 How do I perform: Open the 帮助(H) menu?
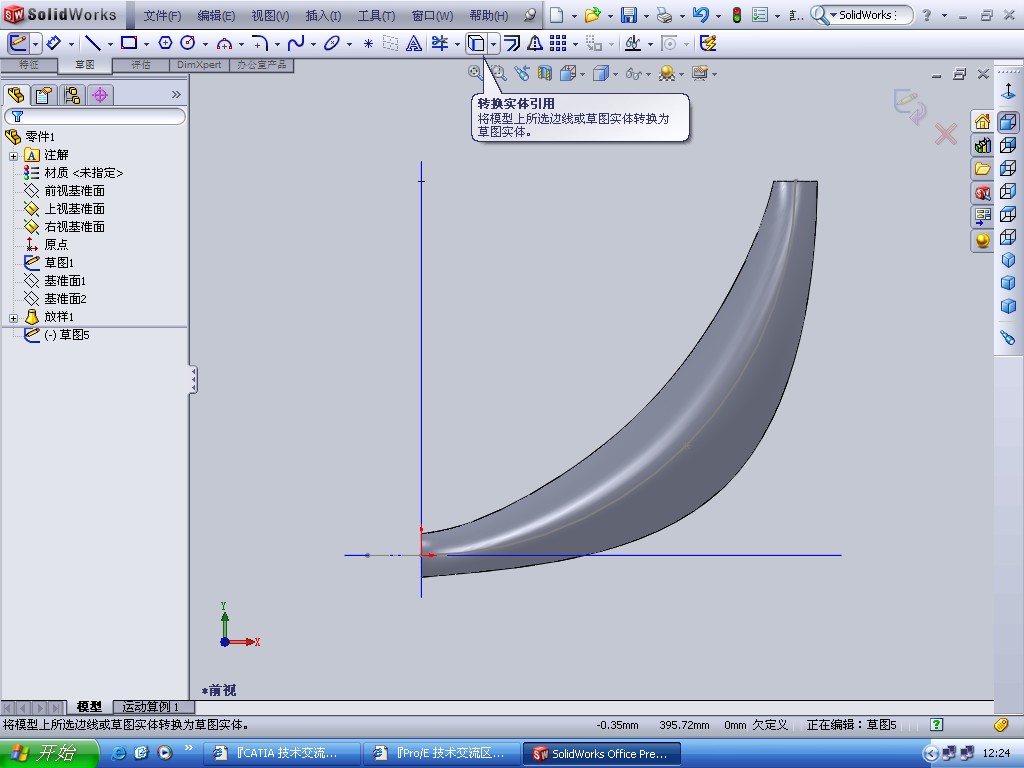pyautogui.click(x=488, y=16)
